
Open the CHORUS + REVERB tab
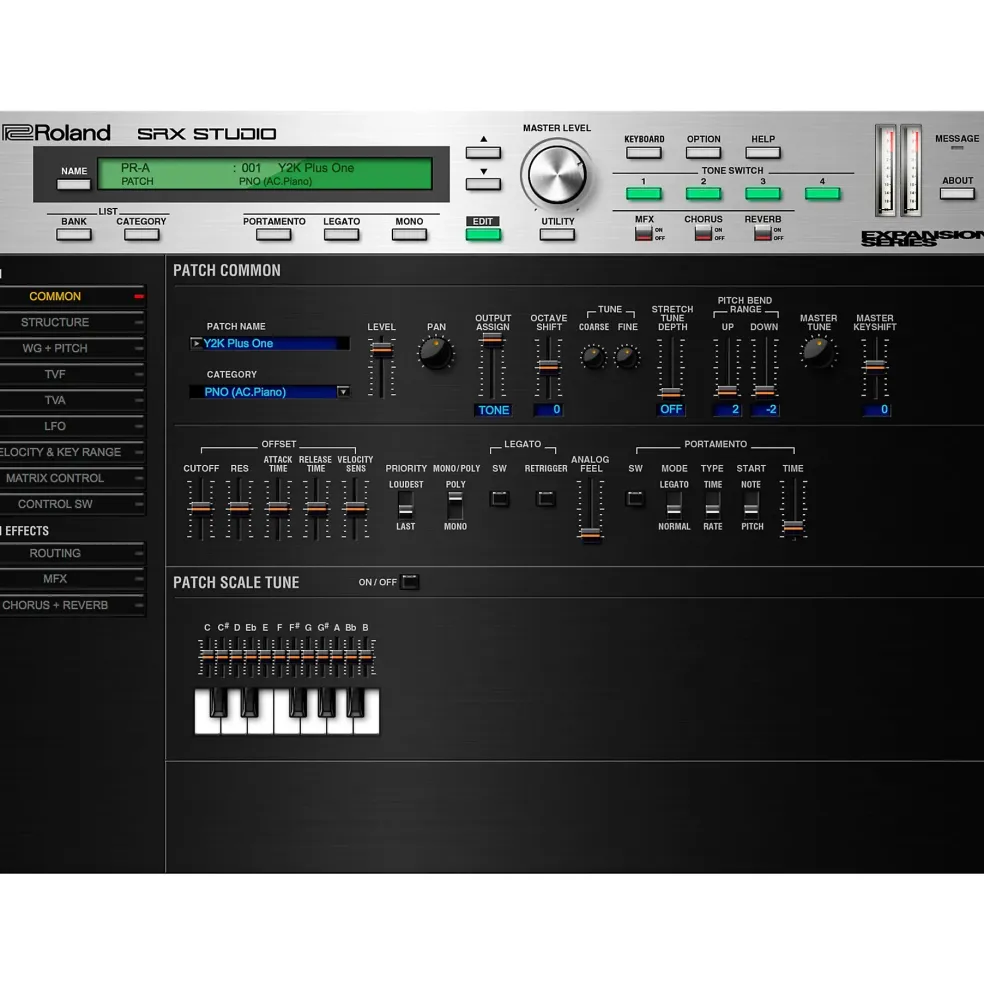coord(72,606)
